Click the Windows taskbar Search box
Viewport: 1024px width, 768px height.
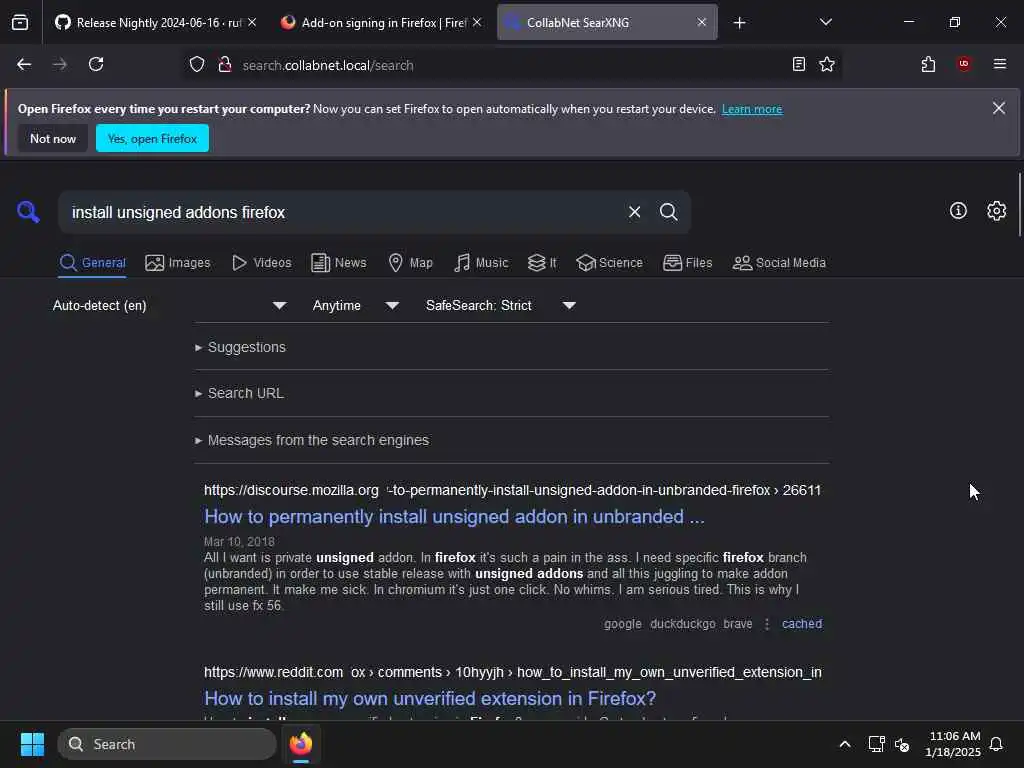click(x=167, y=744)
